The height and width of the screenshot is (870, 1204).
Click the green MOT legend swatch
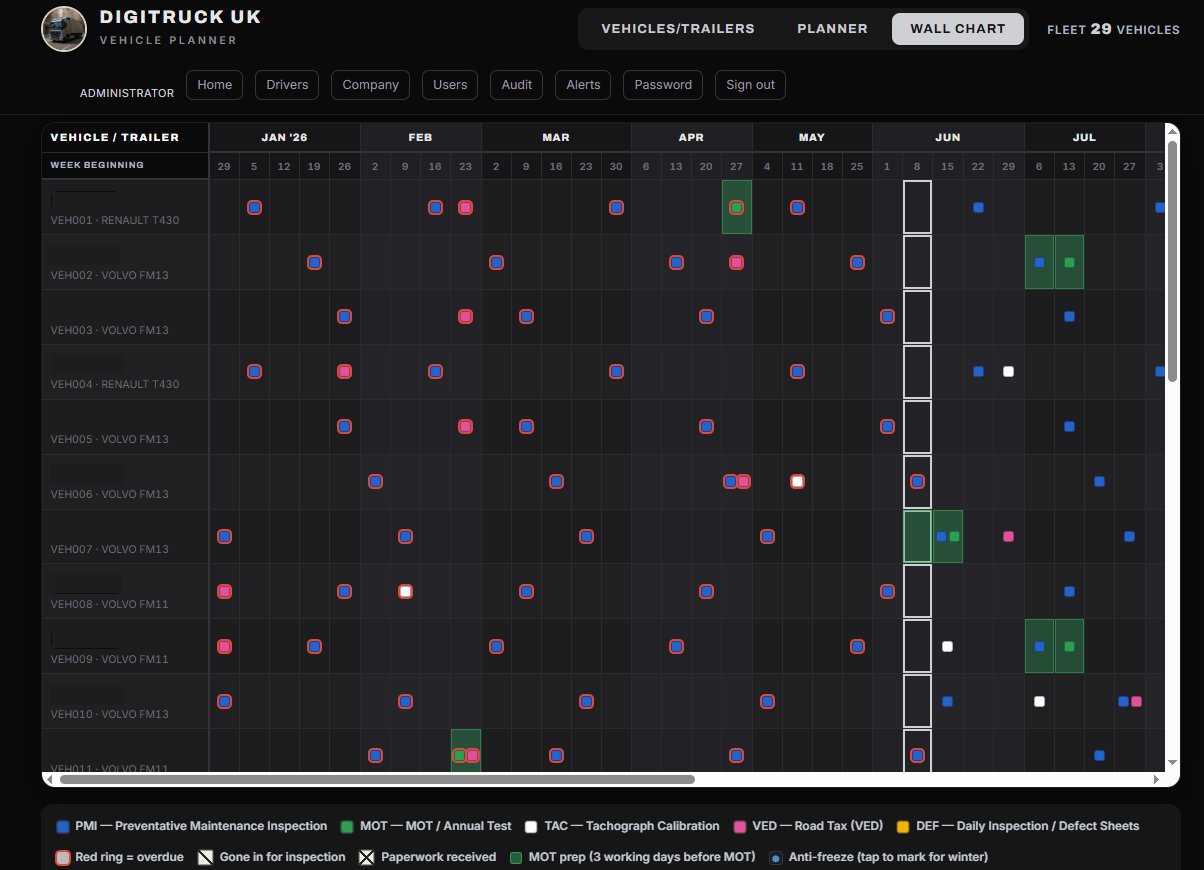click(347, 827)
